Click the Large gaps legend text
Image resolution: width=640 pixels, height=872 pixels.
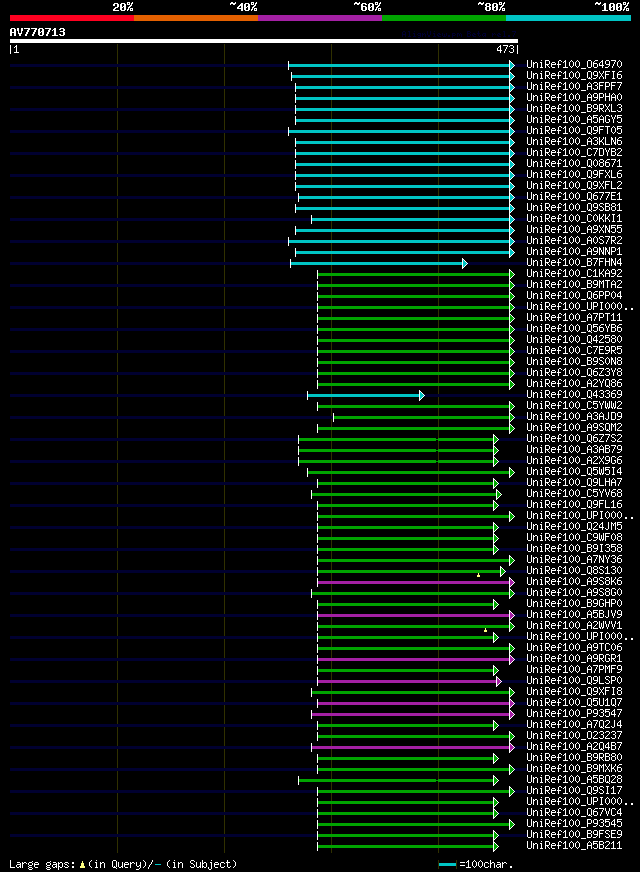123,864
